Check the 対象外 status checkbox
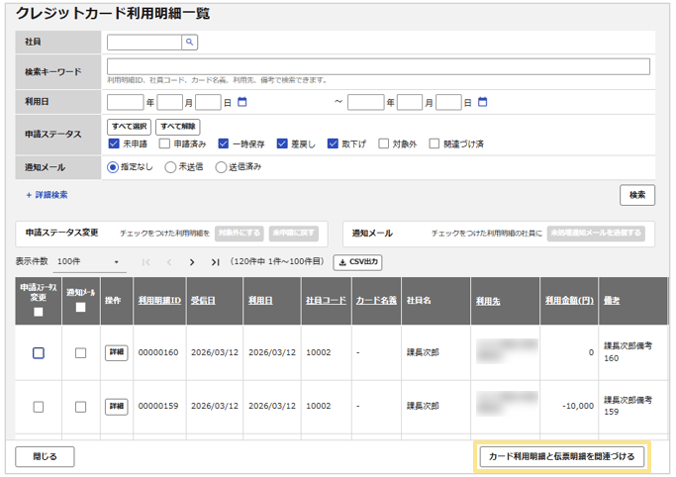The image size is (676, 477). point(383,144)
